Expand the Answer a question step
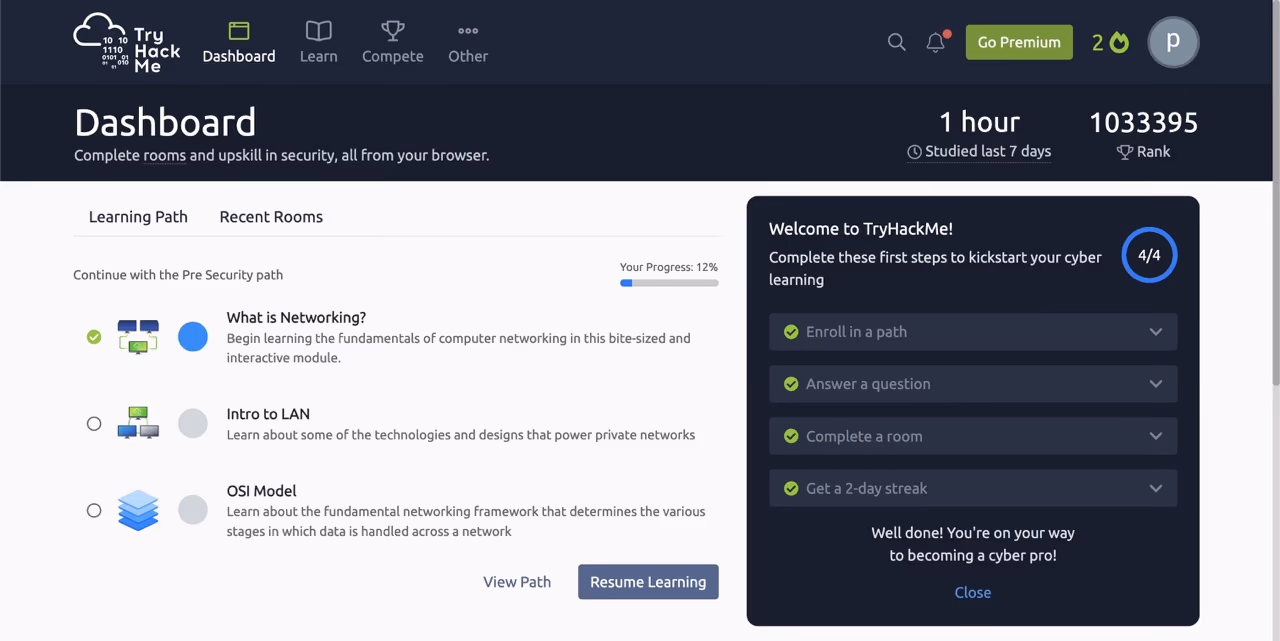This screenshot has height=641, width=1280. [973, 384]
